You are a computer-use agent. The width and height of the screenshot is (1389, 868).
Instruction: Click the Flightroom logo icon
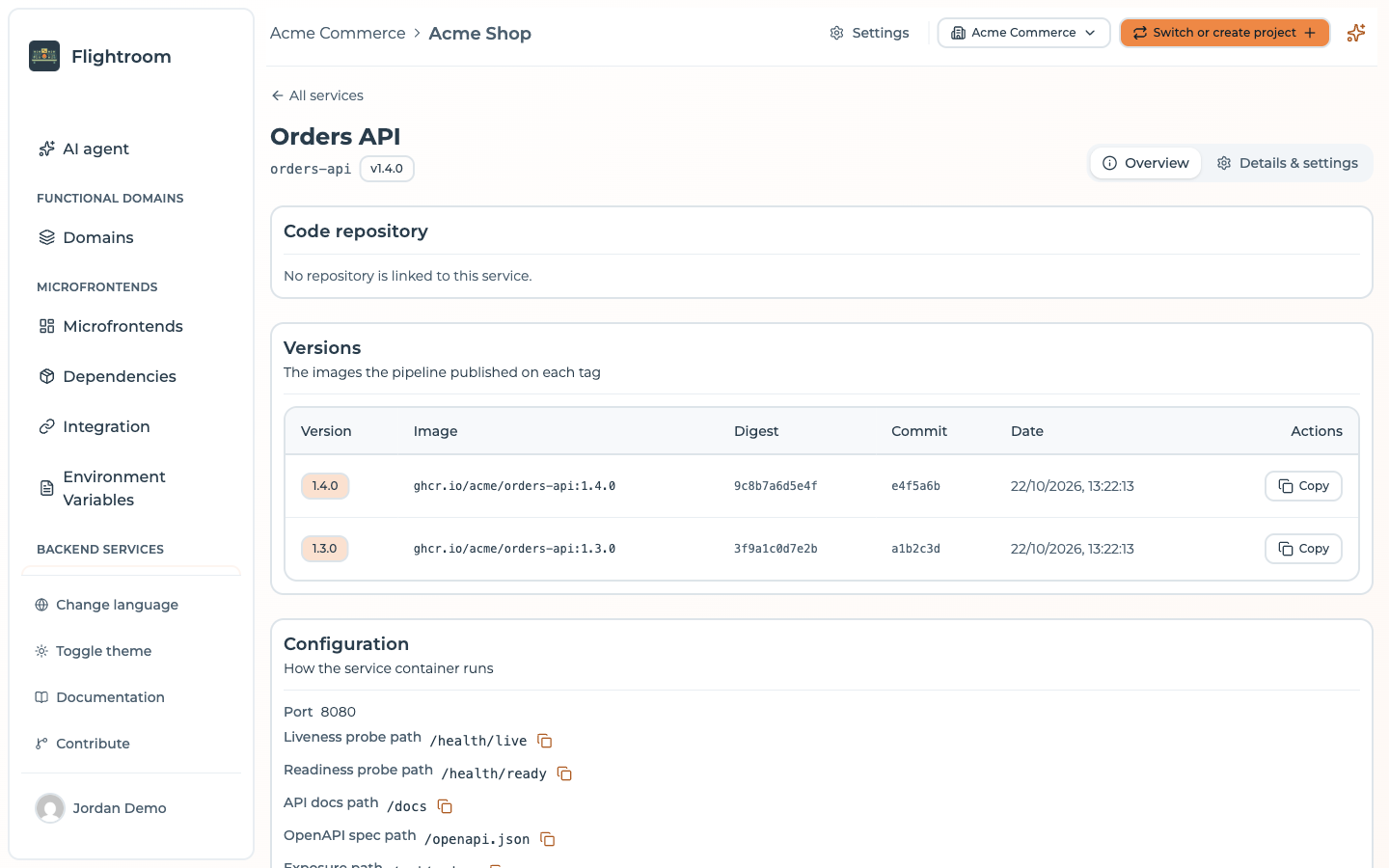pos(44,56)
